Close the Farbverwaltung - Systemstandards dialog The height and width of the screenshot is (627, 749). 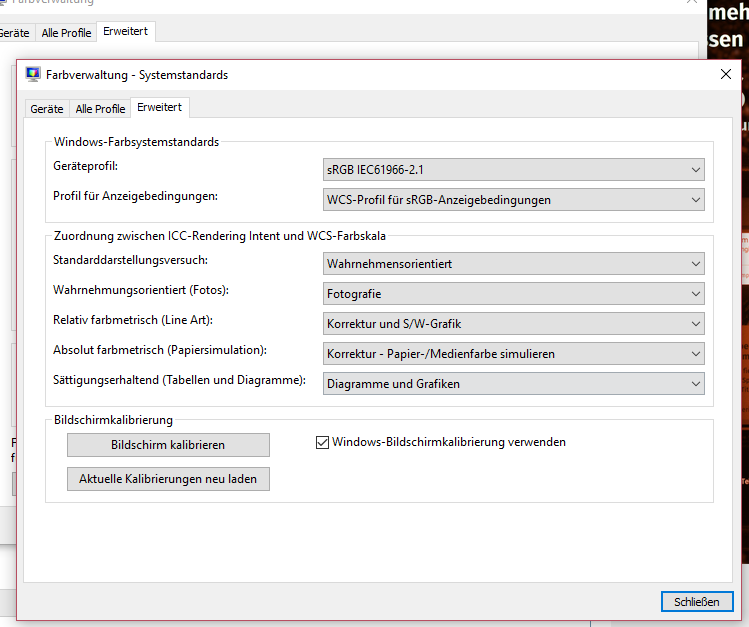(726, 74)
